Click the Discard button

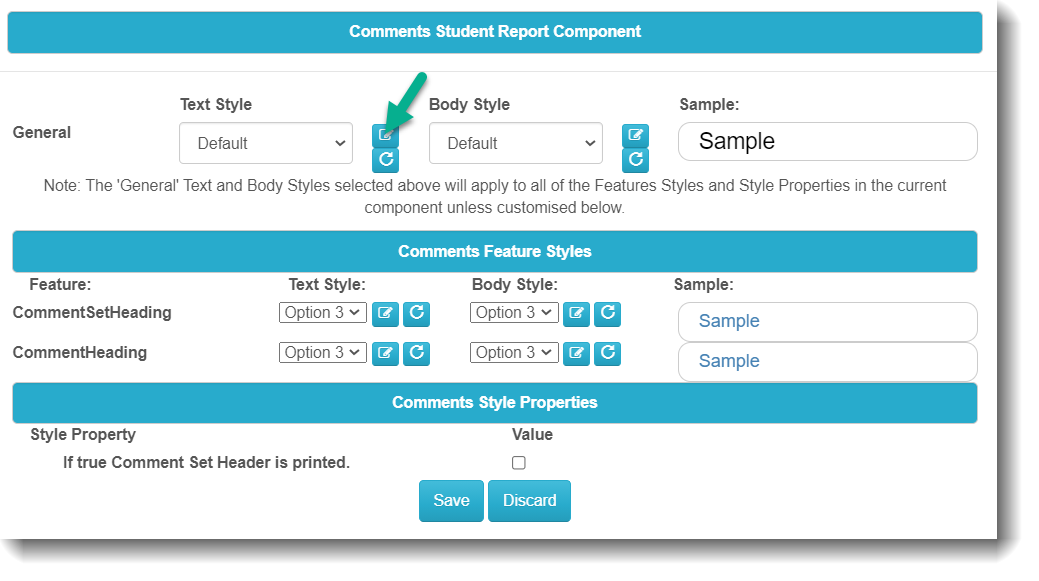pos(529,501)
